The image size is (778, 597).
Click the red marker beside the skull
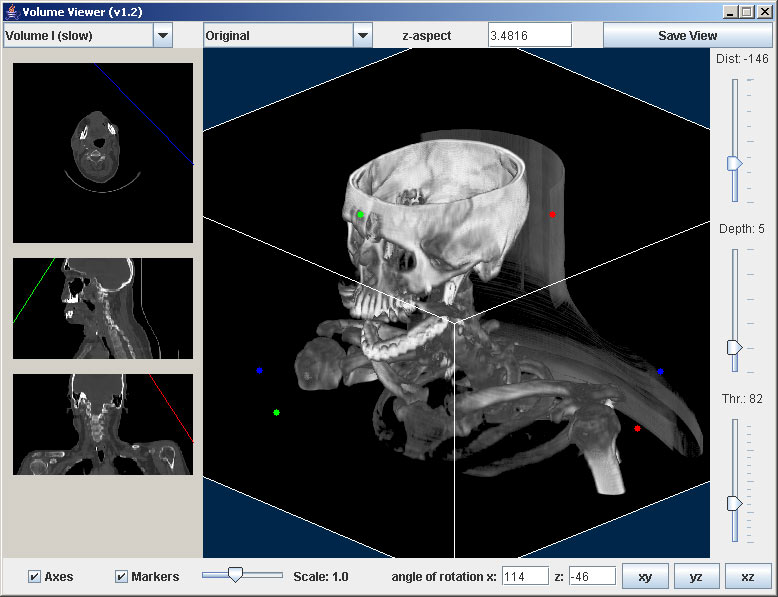pyautogui.click(x=552, y=214)
